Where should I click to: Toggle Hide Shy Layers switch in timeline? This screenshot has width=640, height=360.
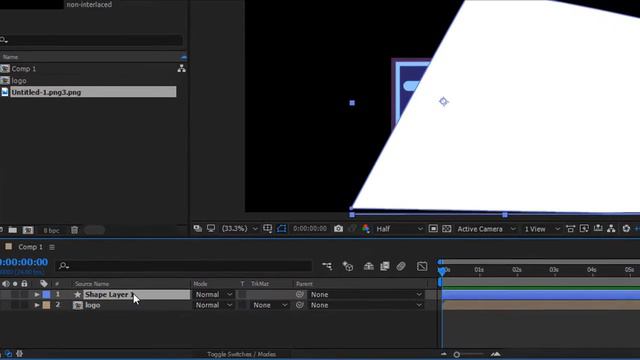(x=369, y=266)
